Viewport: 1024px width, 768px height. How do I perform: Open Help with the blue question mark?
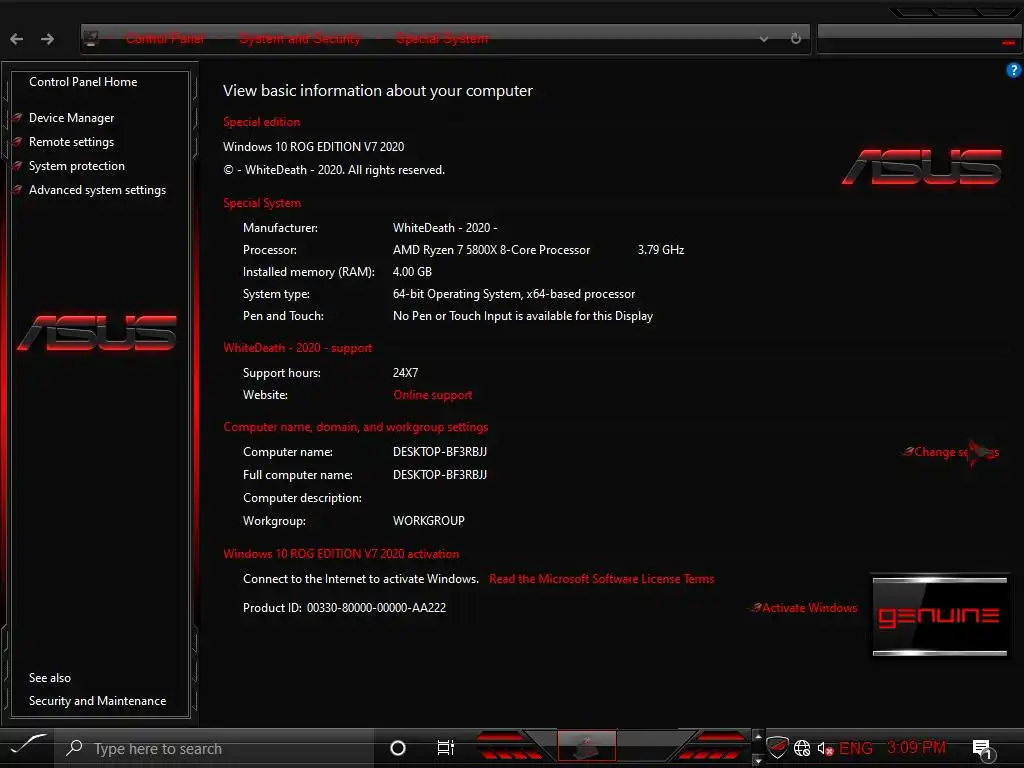click(x=1014, y=70)
